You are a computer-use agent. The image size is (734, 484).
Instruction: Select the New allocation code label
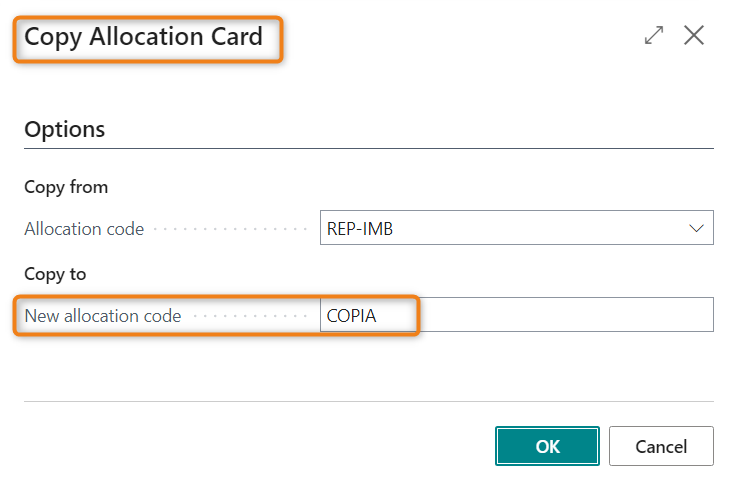(x=103, y=316)
